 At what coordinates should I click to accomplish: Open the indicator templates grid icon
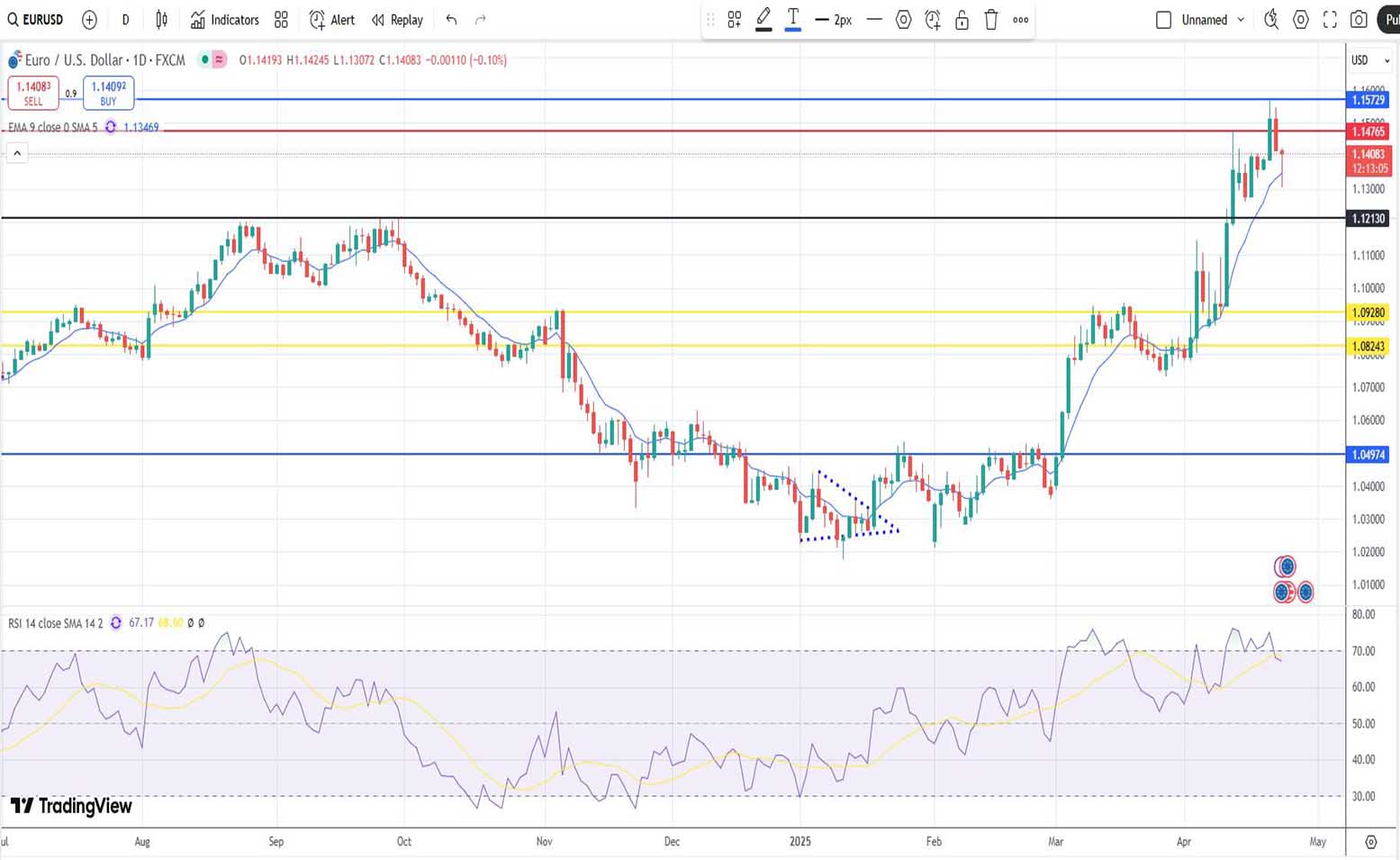tap(281, 20)
